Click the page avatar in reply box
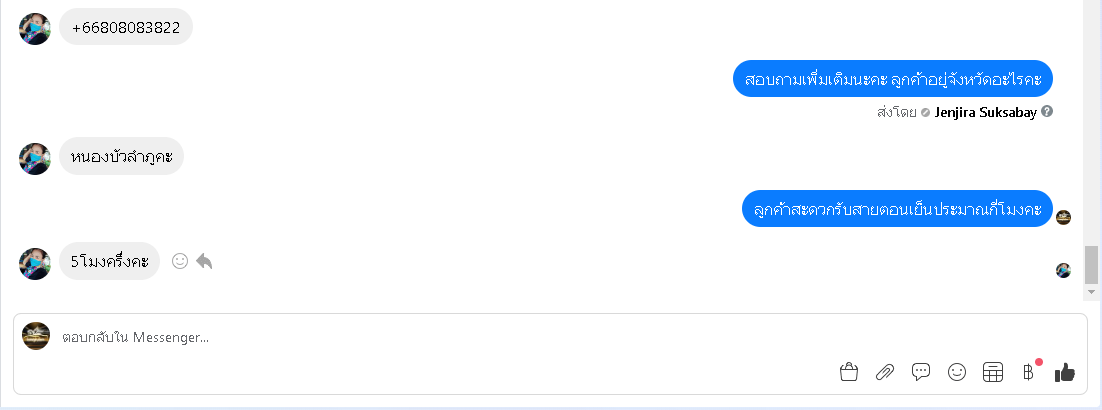Image resolution: width=1102 pixels, height=410 pixels. (x=36, y=336)
